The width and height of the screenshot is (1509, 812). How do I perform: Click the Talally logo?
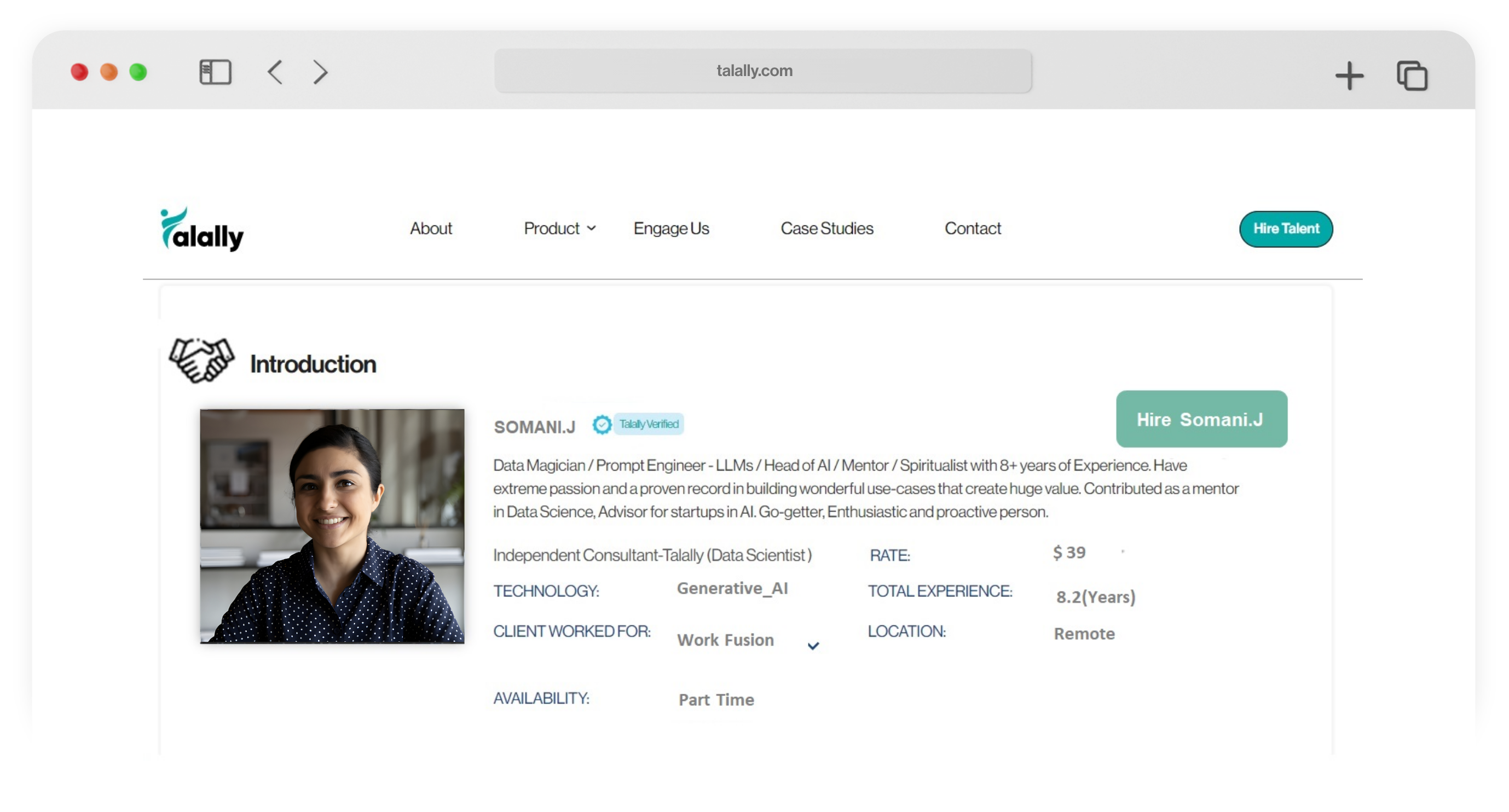[x=201, y=229]
